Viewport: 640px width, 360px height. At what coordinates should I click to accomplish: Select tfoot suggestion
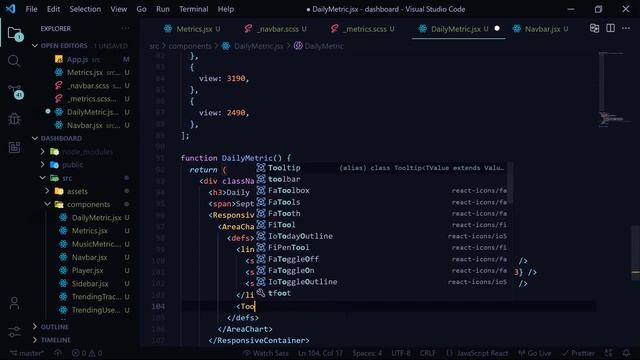(382, 293)
